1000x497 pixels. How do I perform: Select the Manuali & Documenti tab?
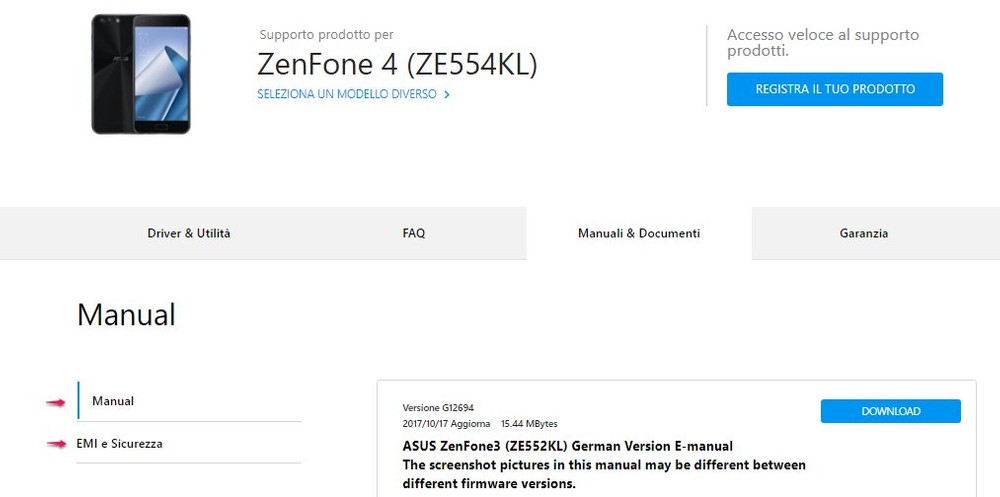pyautogui.click(x=639, y=233)
